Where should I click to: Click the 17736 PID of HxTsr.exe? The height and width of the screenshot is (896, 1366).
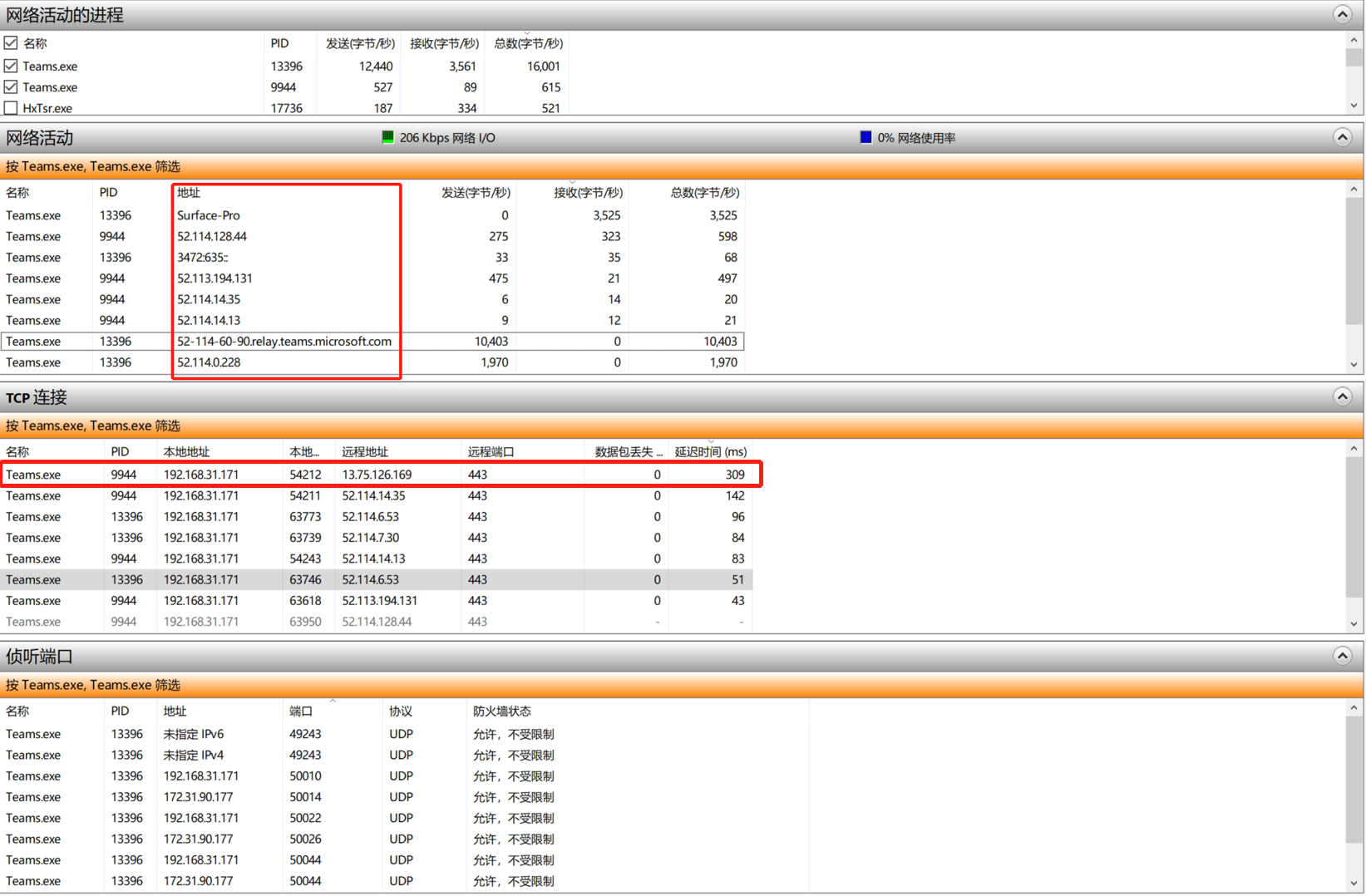click(x=287, y=108)
